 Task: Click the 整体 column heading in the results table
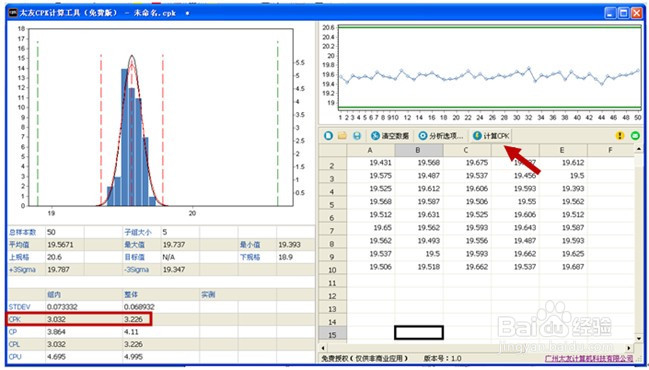(x=131, y=295)
